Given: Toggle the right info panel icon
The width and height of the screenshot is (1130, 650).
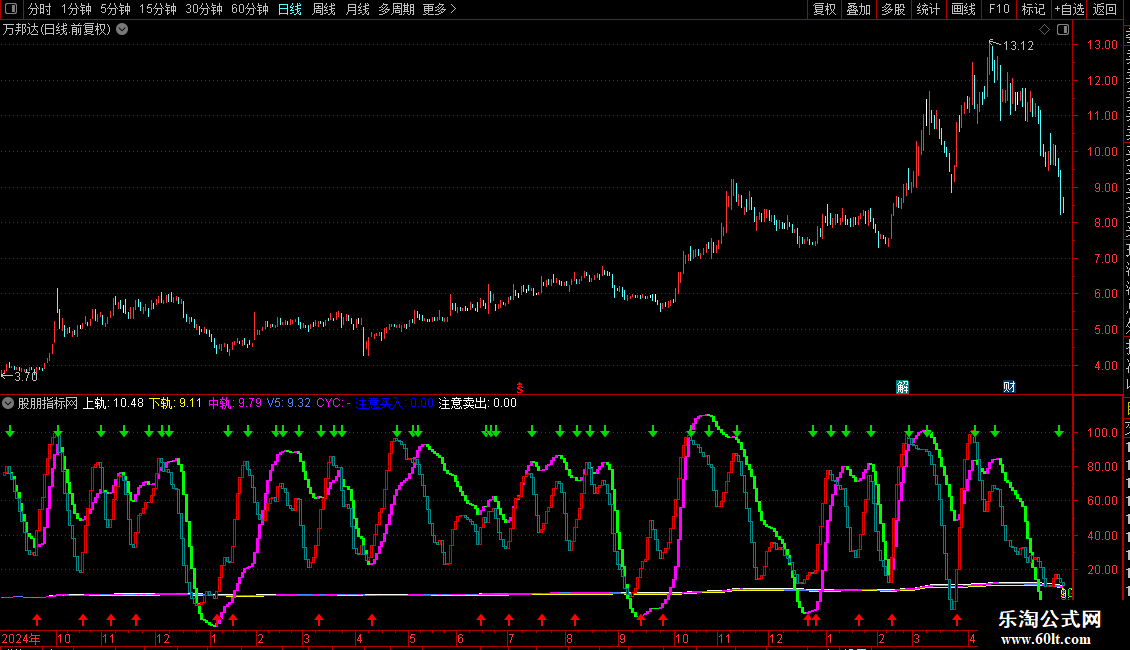Looking at the screenshot, I should (x=1063, y=30).
